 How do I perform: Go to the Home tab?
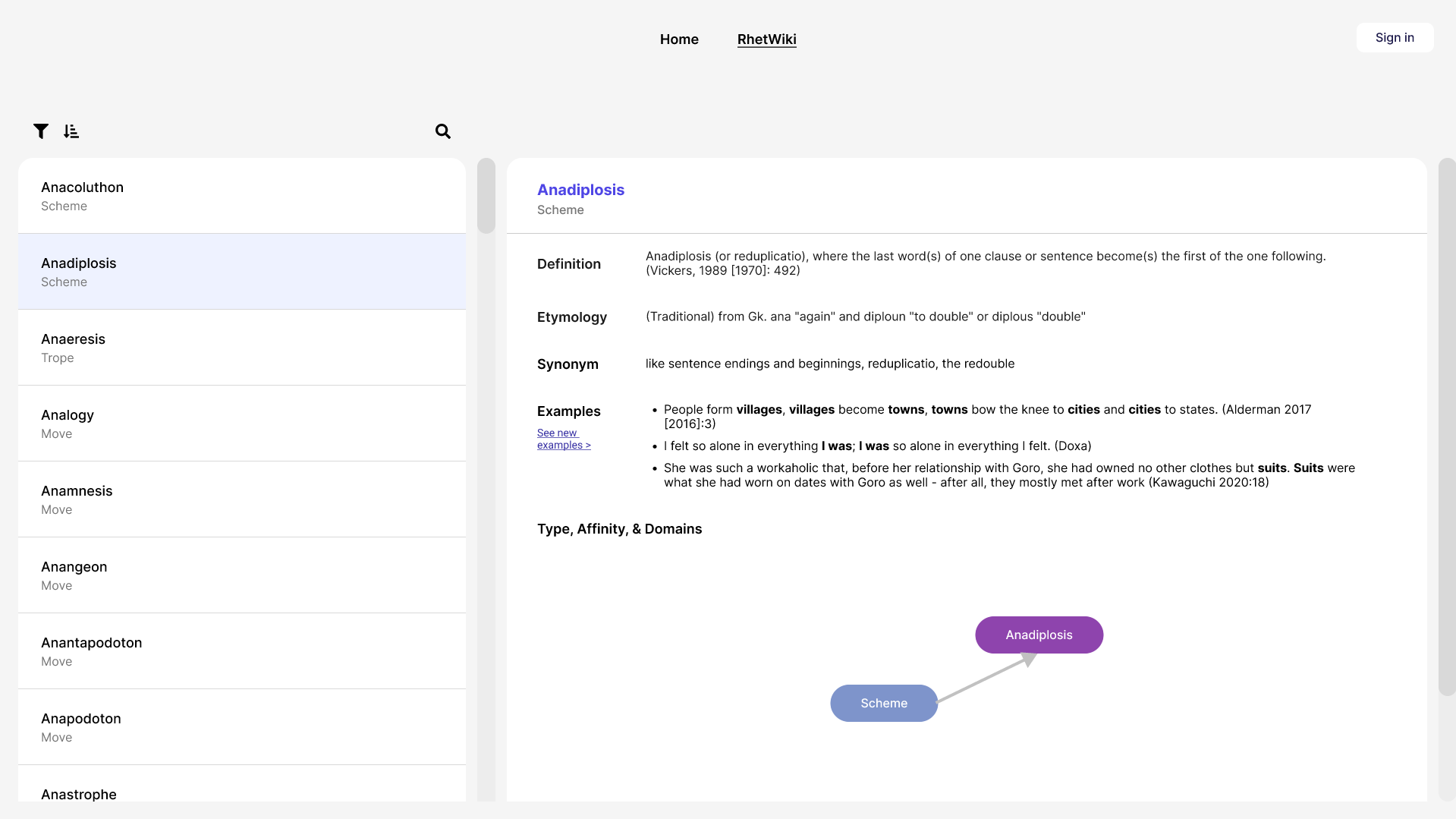(679, 39)
